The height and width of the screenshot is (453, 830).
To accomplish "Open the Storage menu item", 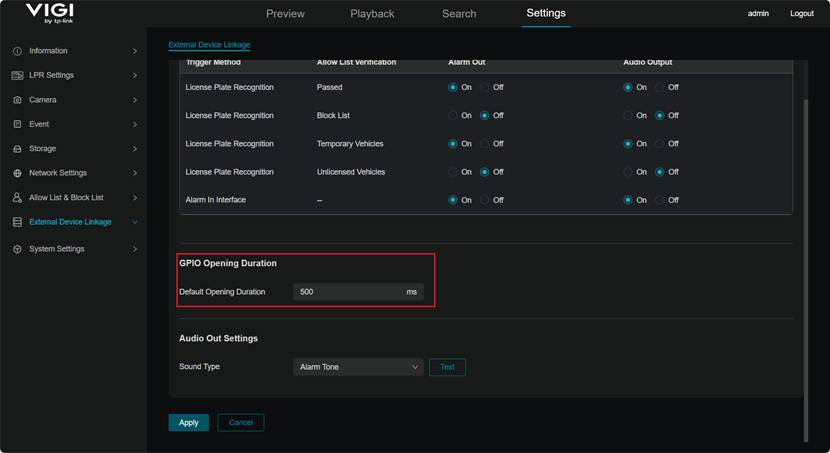I will [42, 149].
